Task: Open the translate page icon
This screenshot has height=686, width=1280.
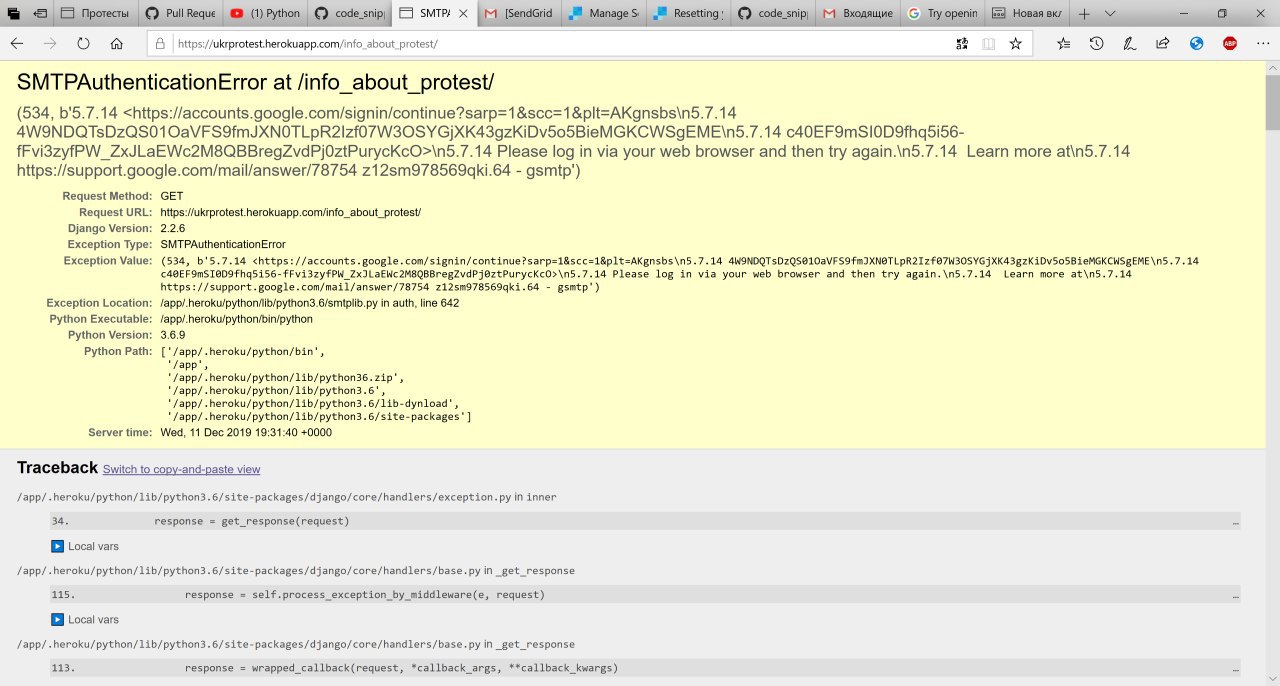Action: click(x=961, y=44)
